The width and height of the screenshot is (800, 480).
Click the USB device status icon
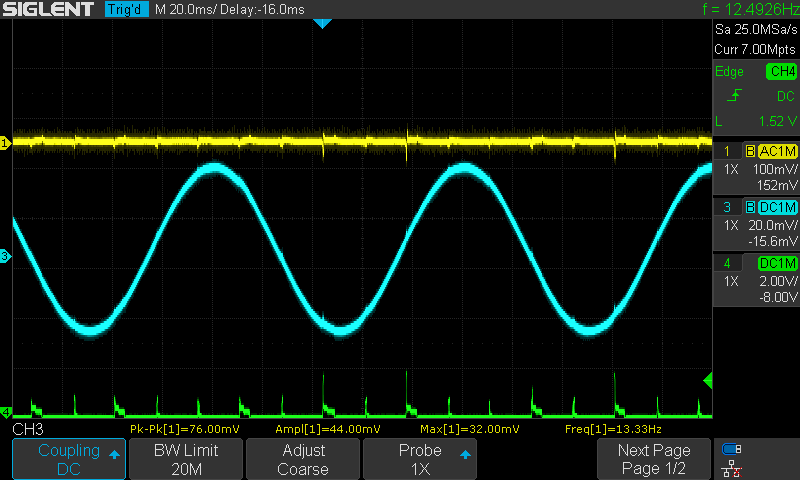click(x=732, y=449)
